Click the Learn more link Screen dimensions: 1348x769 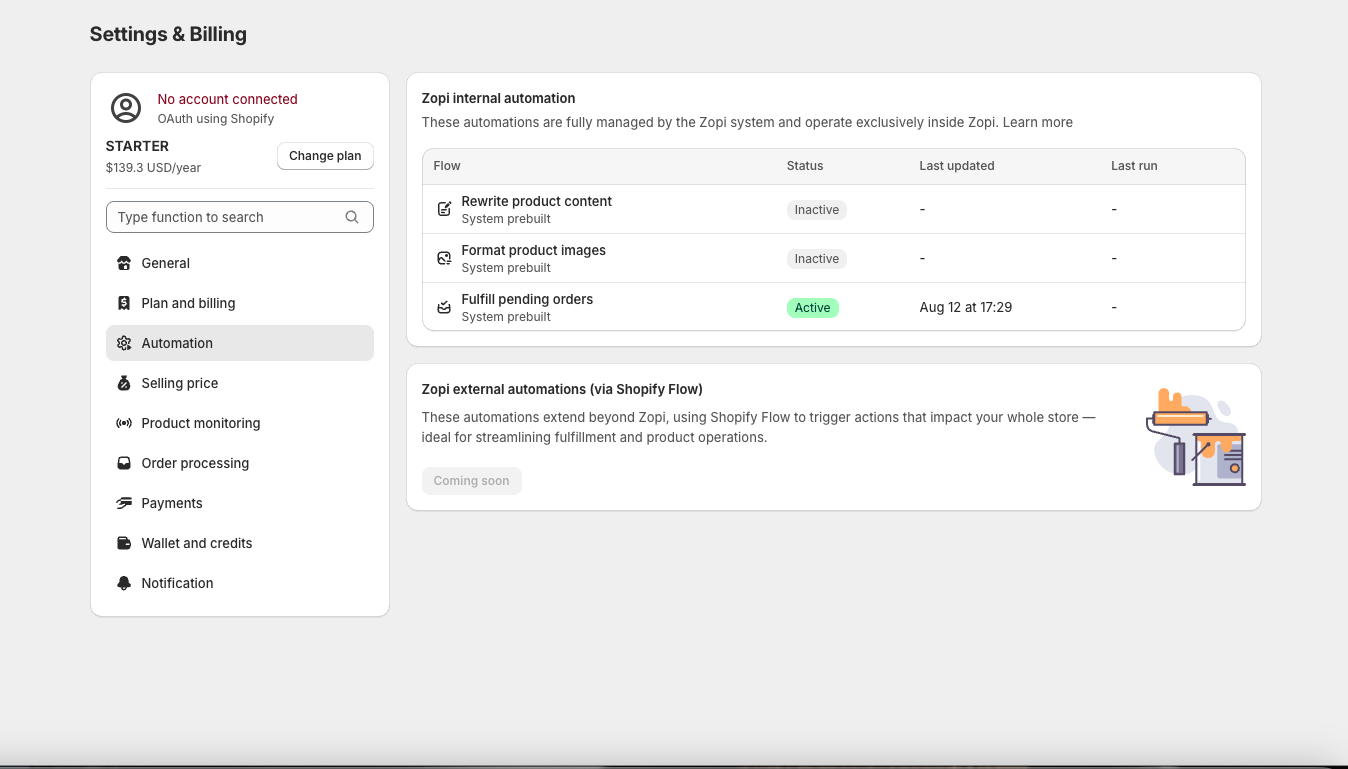point(1038,122)
